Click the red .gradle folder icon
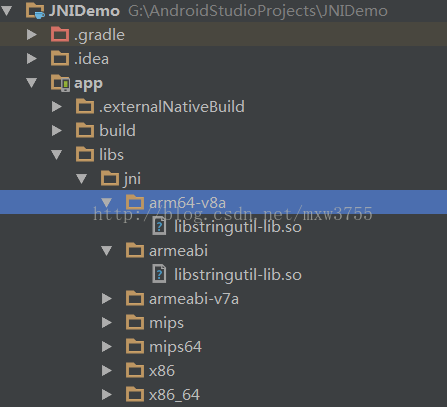 [x=60, y=34]
